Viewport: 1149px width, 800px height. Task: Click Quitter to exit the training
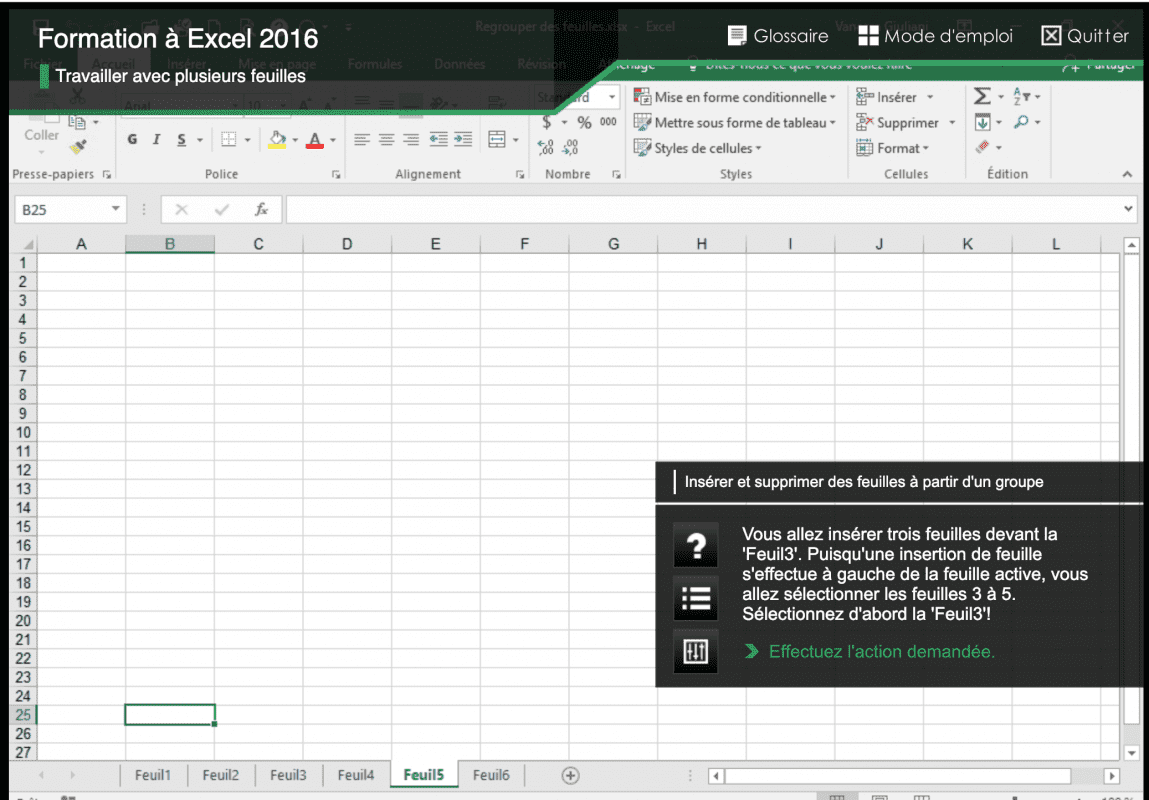[x=1085, y=35]
